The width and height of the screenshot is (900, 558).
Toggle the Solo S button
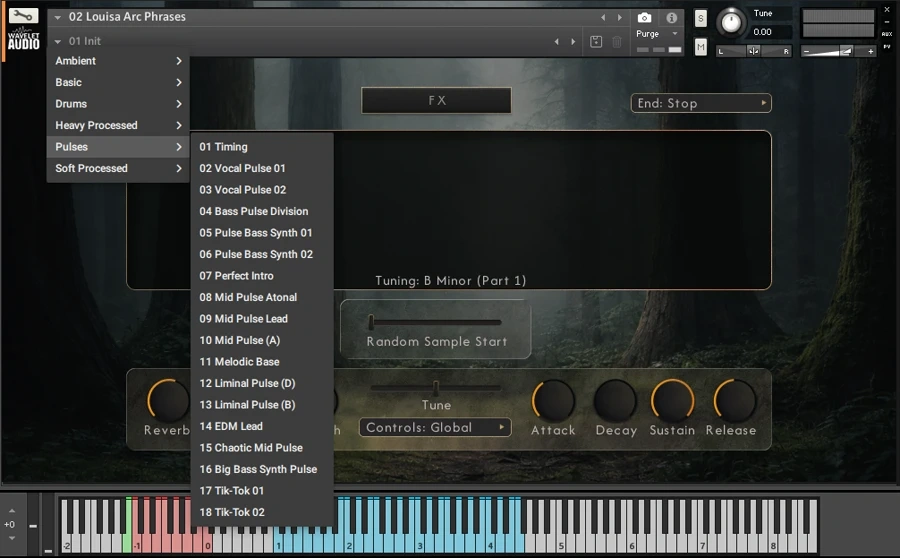701,18
